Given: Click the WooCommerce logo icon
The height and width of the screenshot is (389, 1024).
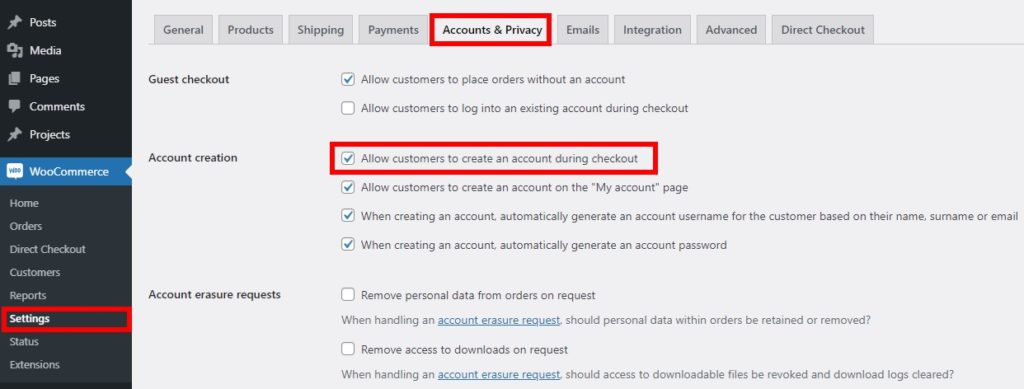Looking at the screenshot, I should pos(14,172).
